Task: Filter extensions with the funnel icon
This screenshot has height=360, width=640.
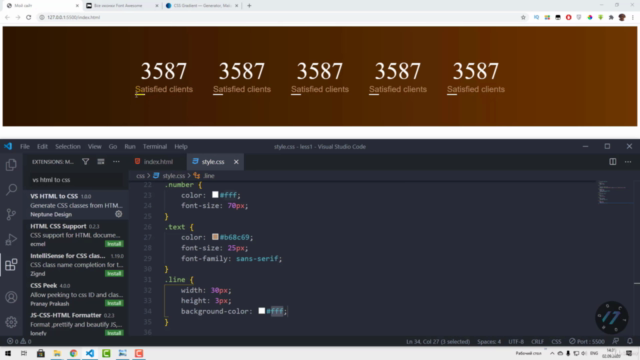Action: click(x=85, y=162)
